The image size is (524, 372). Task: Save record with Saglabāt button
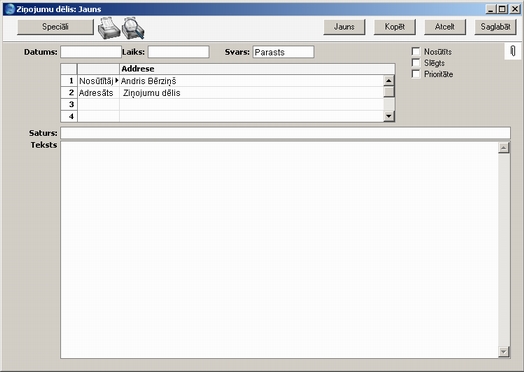[x=495, y=27]
